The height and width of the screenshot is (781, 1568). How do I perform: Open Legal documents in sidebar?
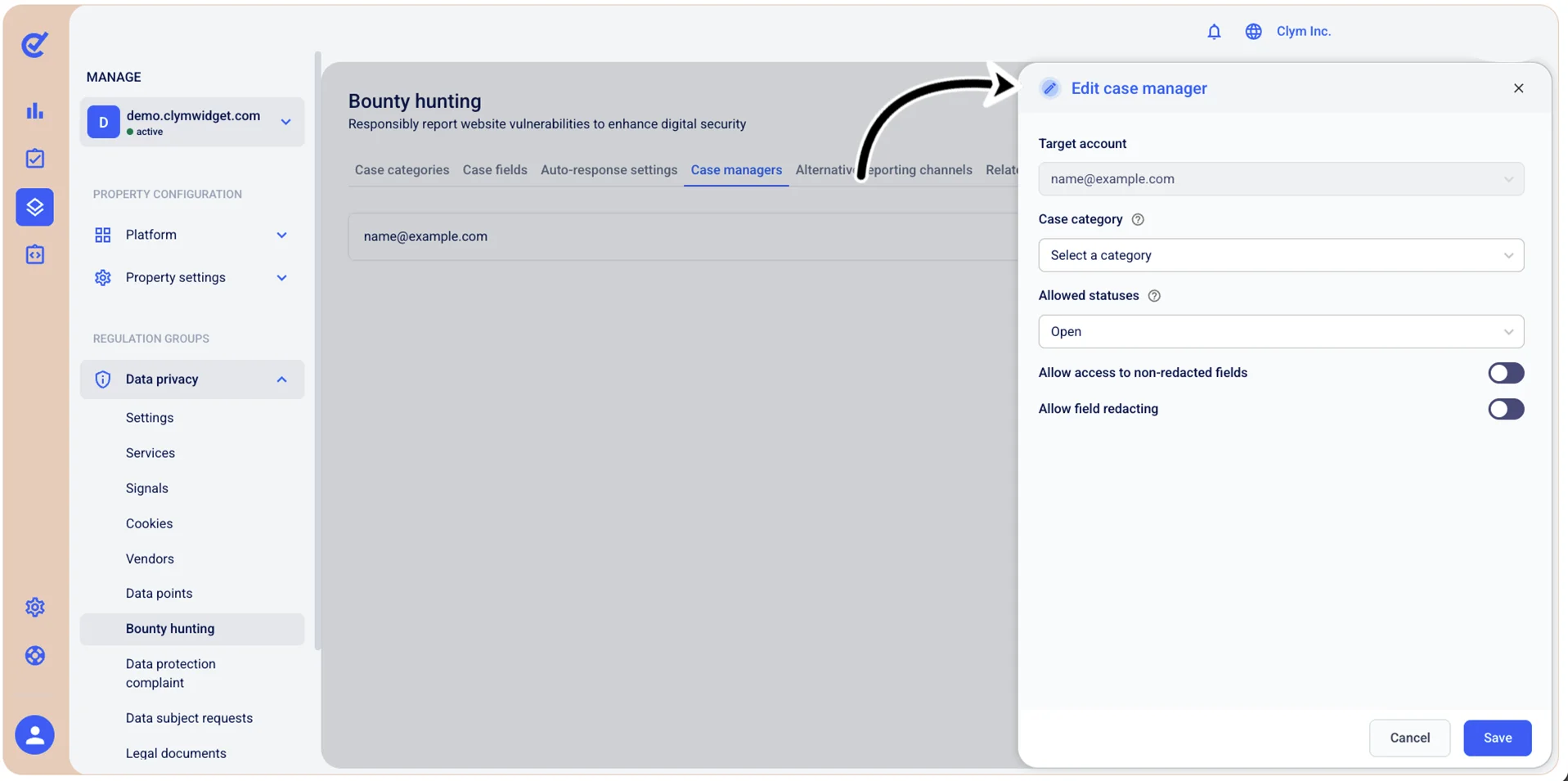(x=176, y=753)
